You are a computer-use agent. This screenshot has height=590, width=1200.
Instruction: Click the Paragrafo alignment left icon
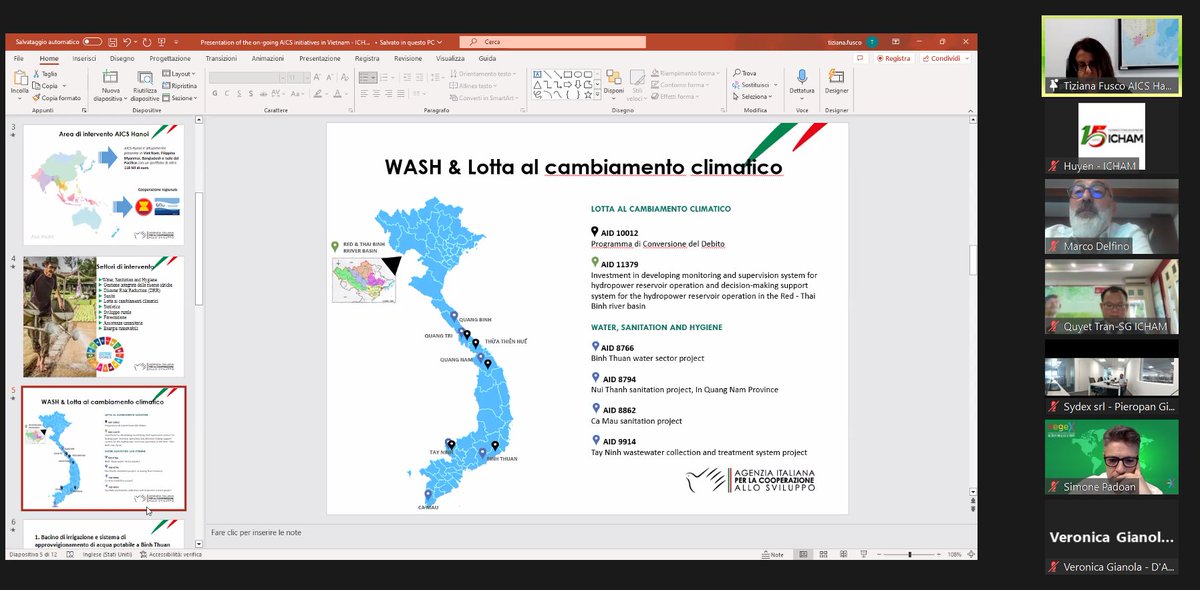point(366,93)
